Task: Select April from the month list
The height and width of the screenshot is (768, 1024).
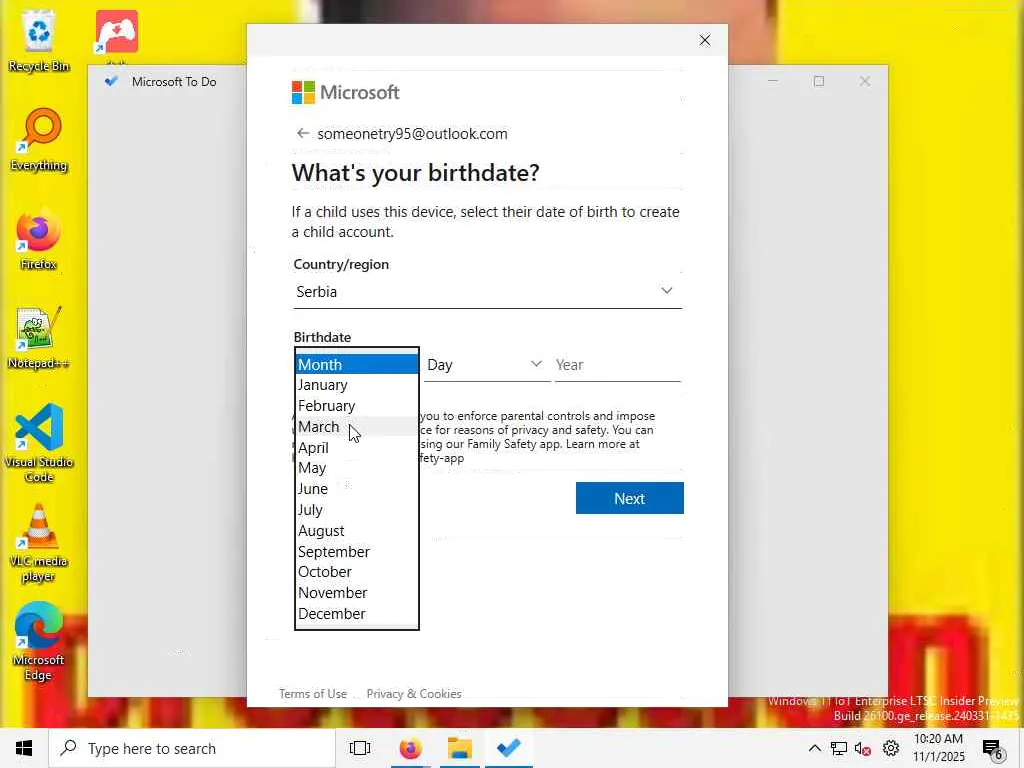Action: coord(357,448)
